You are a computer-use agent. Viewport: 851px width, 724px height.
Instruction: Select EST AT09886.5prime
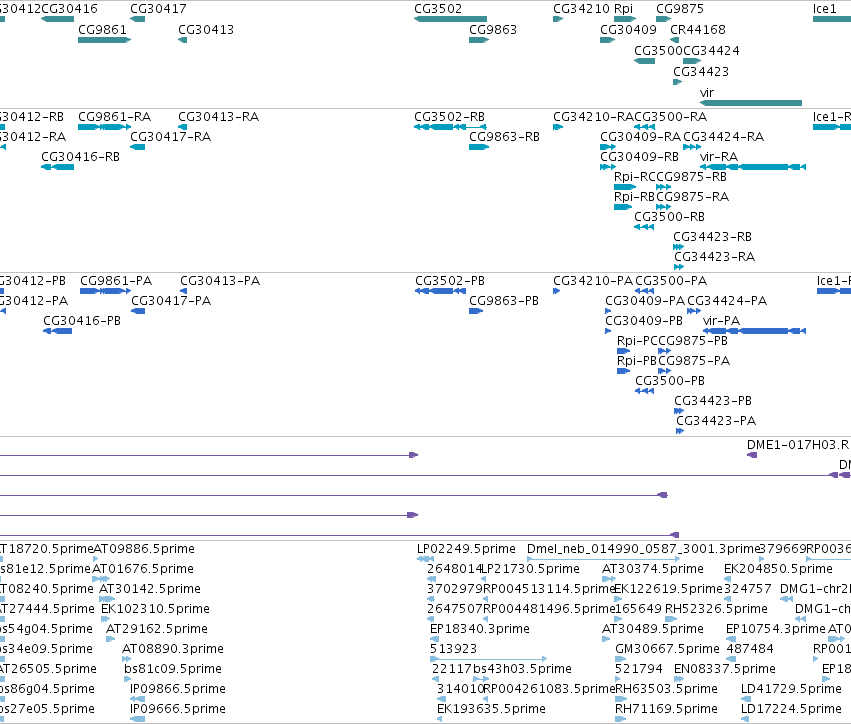click(x=96, y=558)
